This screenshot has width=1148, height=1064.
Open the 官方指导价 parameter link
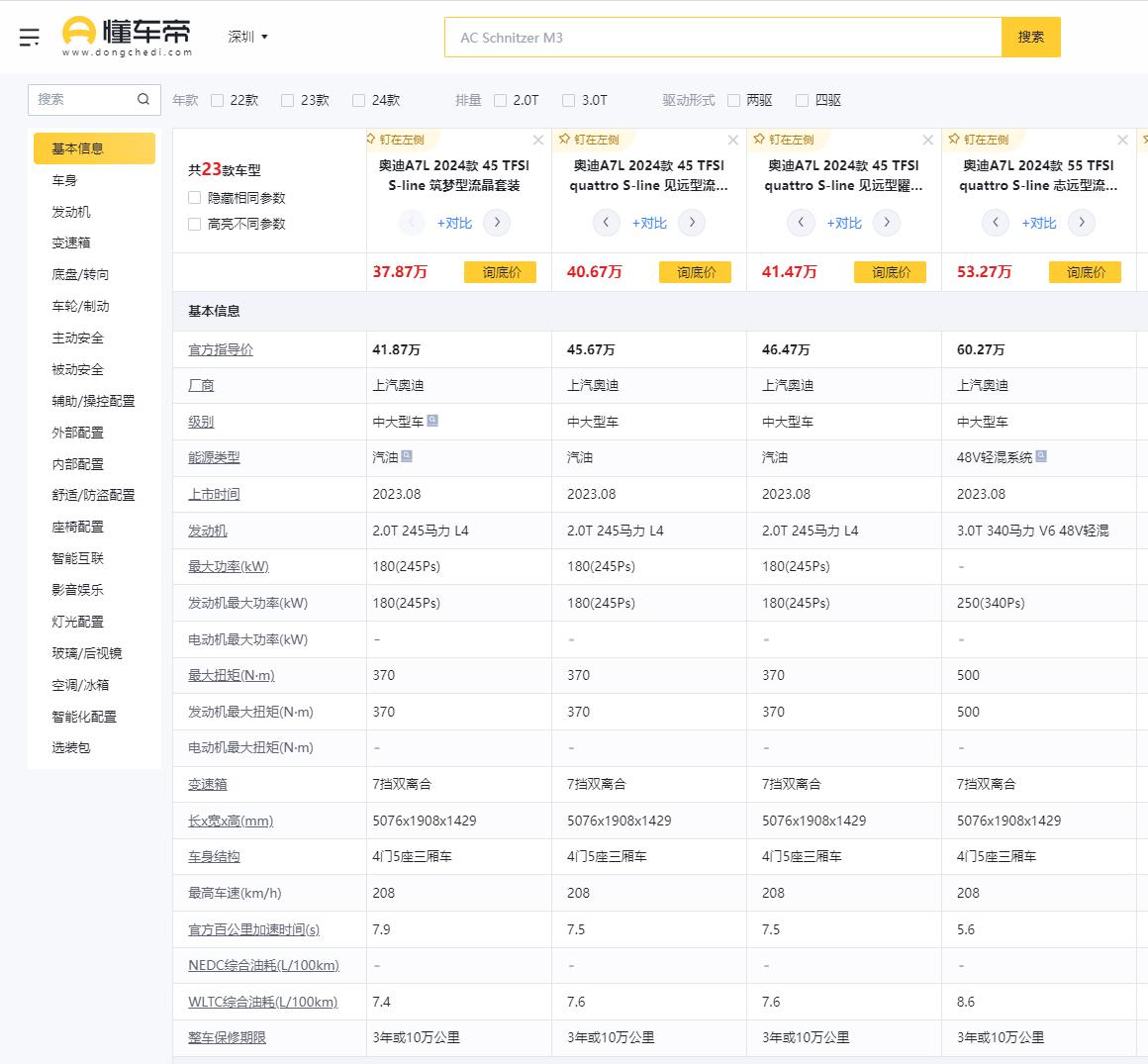221,350
